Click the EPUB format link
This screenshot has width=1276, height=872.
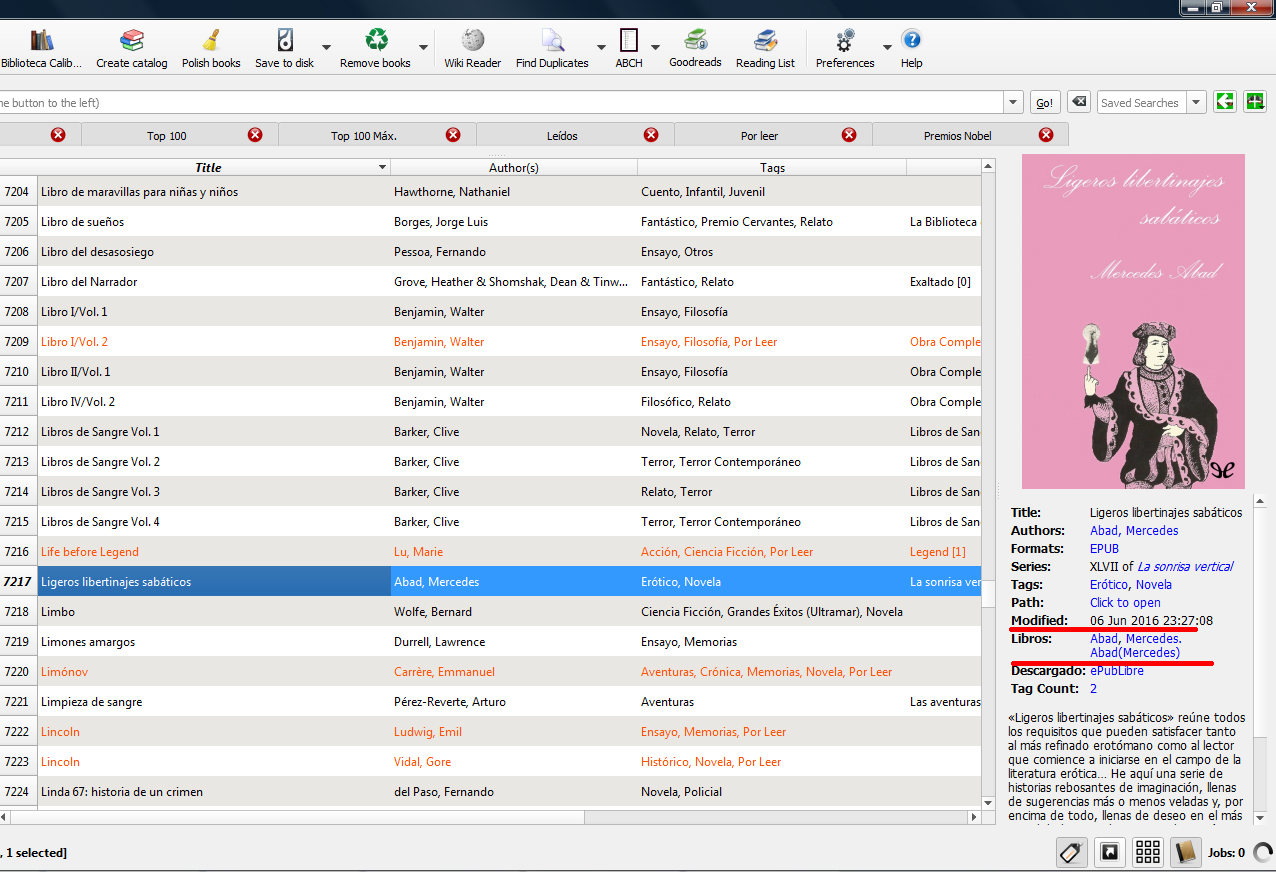click(x=1104, y=549)
